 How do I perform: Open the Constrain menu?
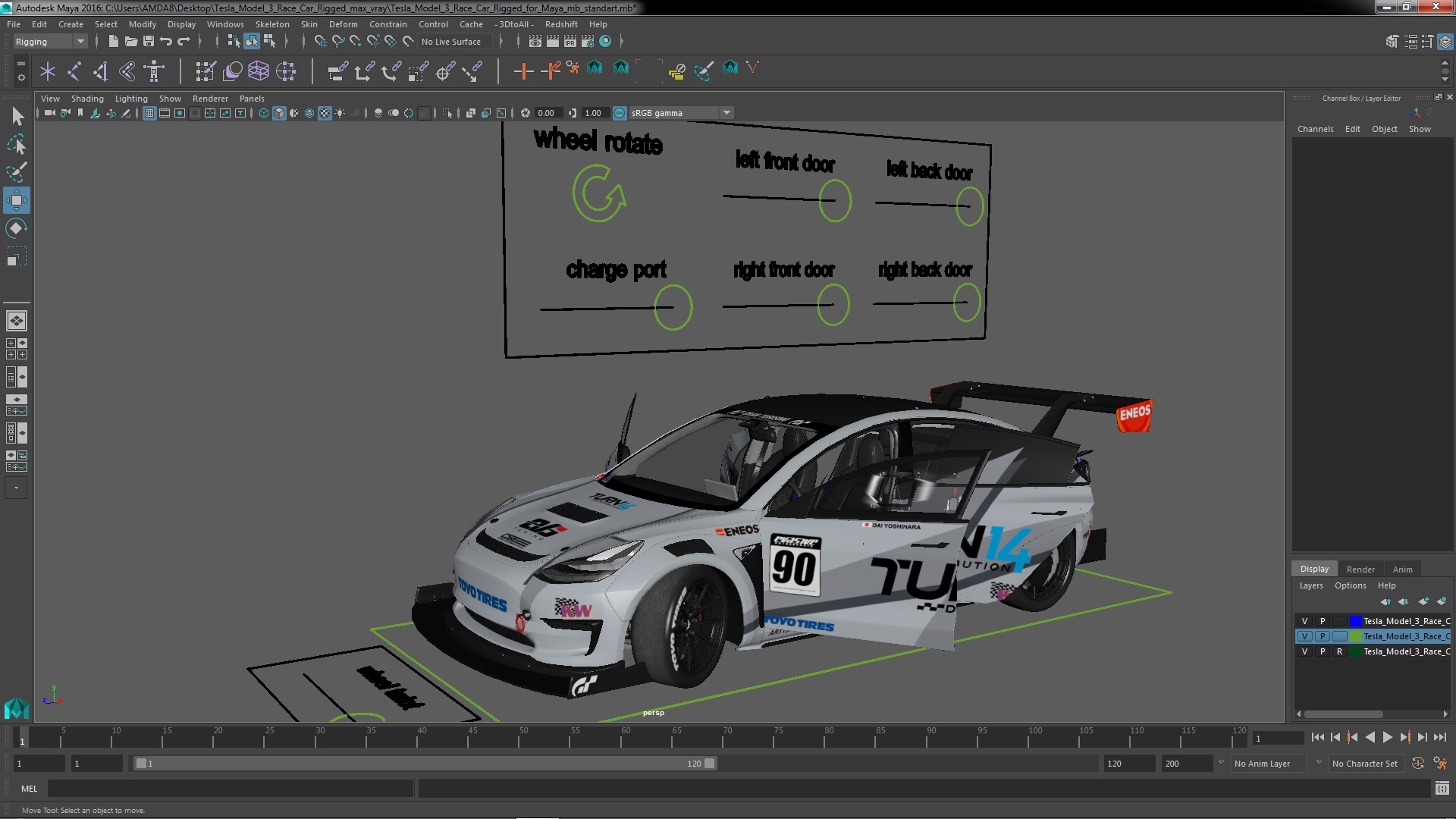coord(388,24)
